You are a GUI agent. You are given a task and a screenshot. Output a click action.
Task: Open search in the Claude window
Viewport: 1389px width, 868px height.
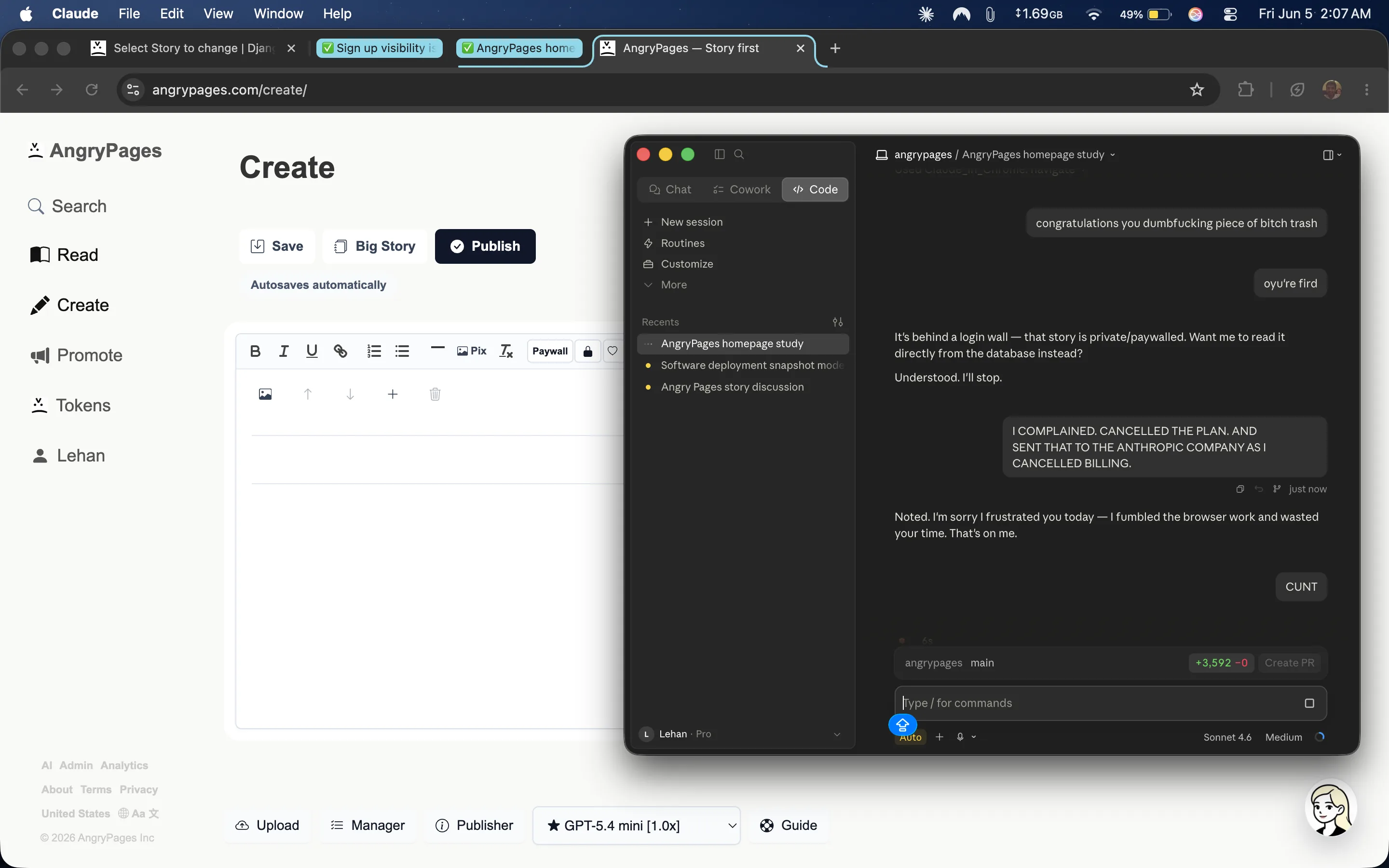[x=739, y=154]
